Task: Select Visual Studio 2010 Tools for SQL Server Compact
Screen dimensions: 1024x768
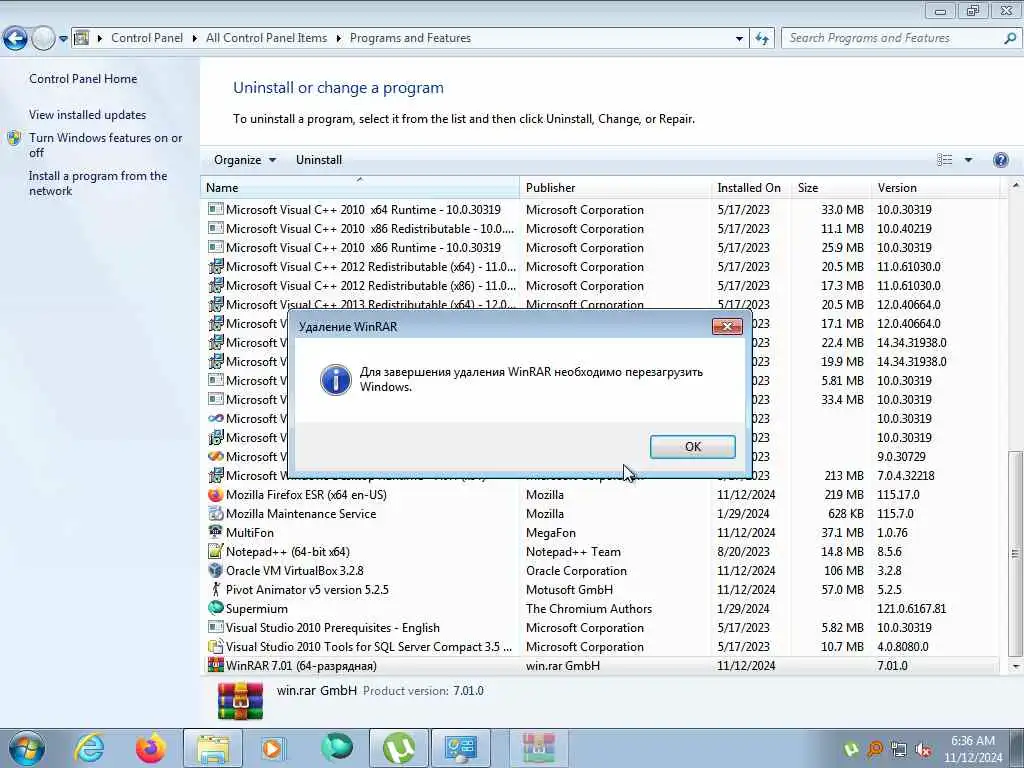Action: 601,647
